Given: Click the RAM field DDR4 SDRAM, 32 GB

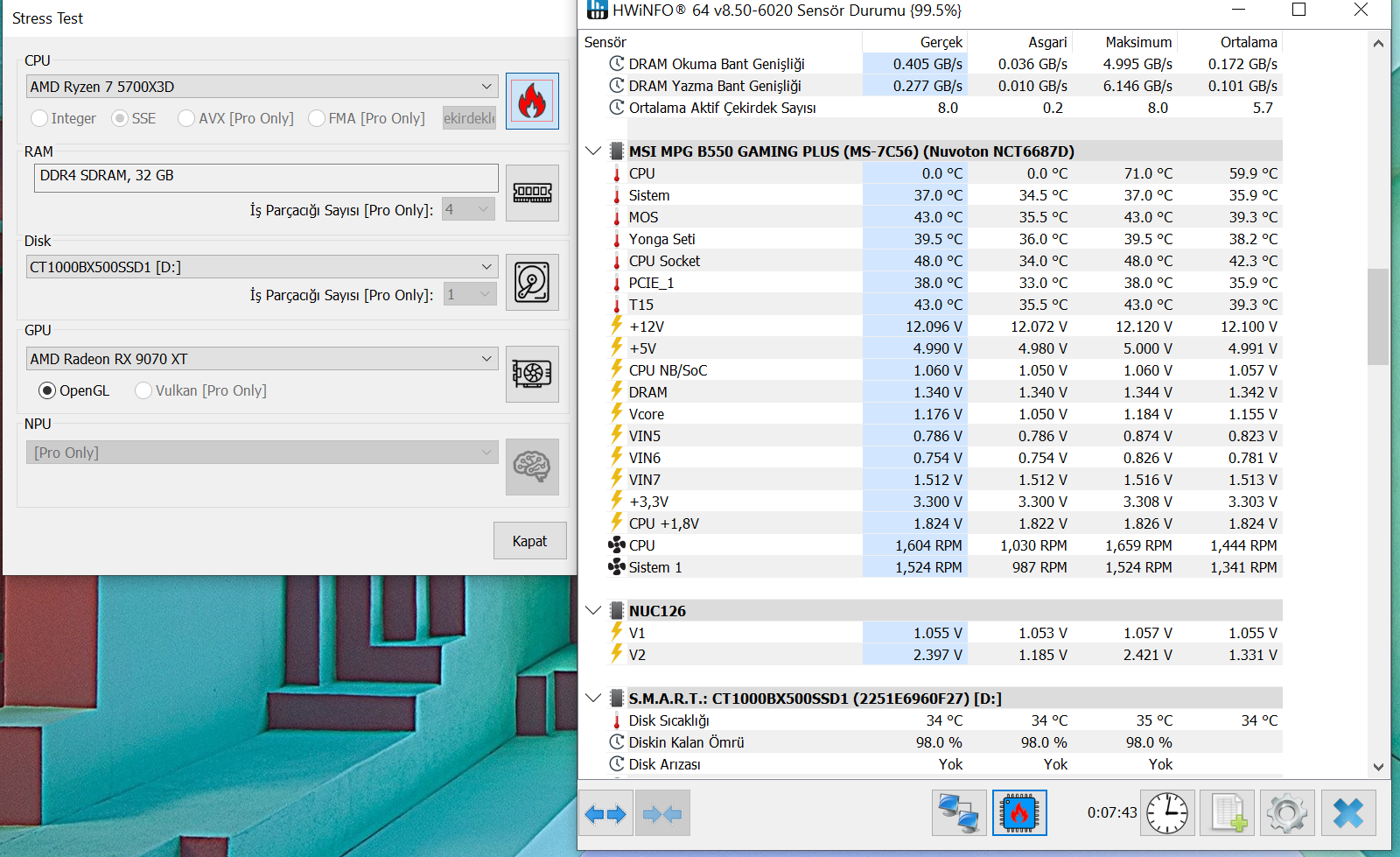Looking at the screenshot, I should pyautogui.click(x=266, y=179).
